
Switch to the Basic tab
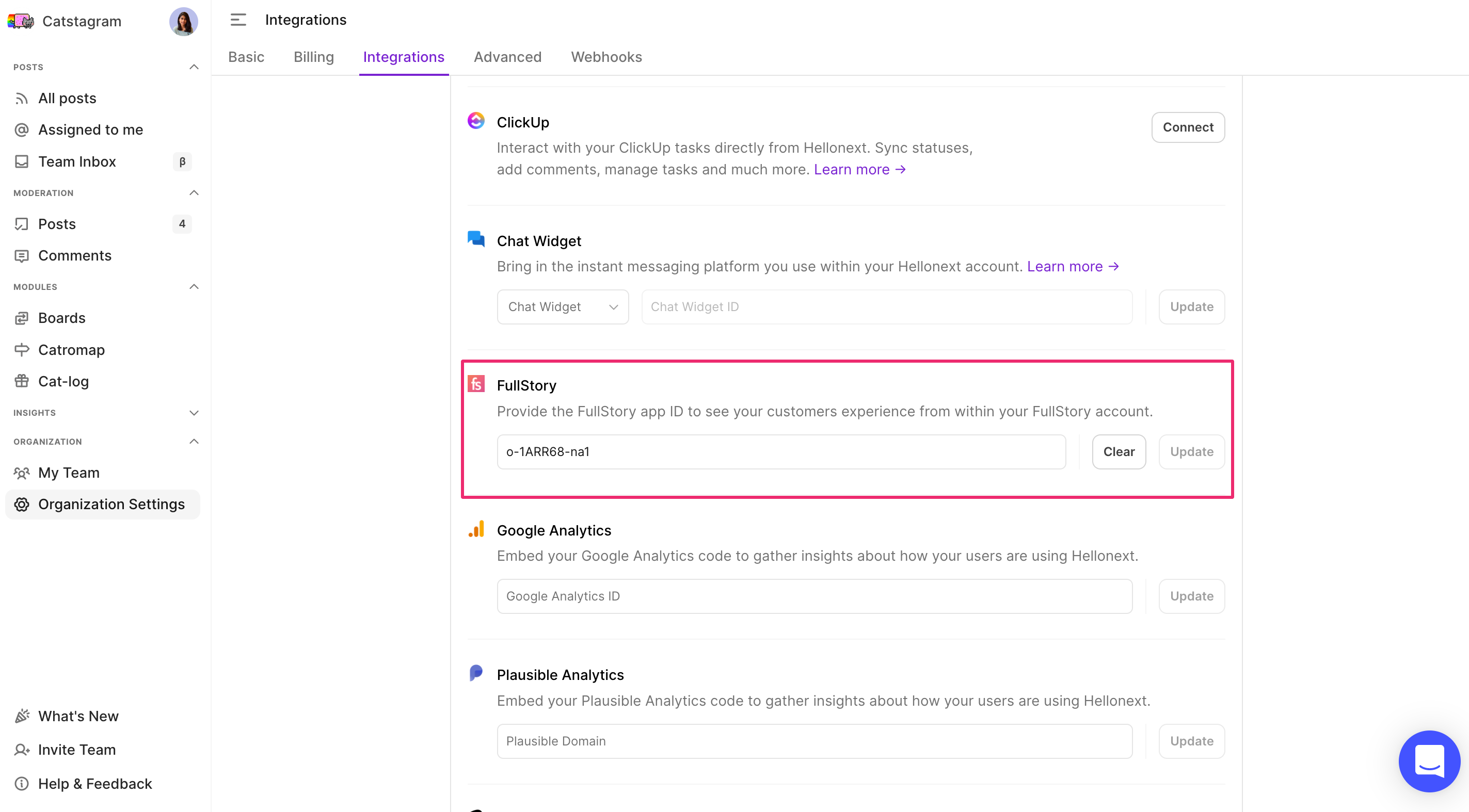[x=246, y=57]
